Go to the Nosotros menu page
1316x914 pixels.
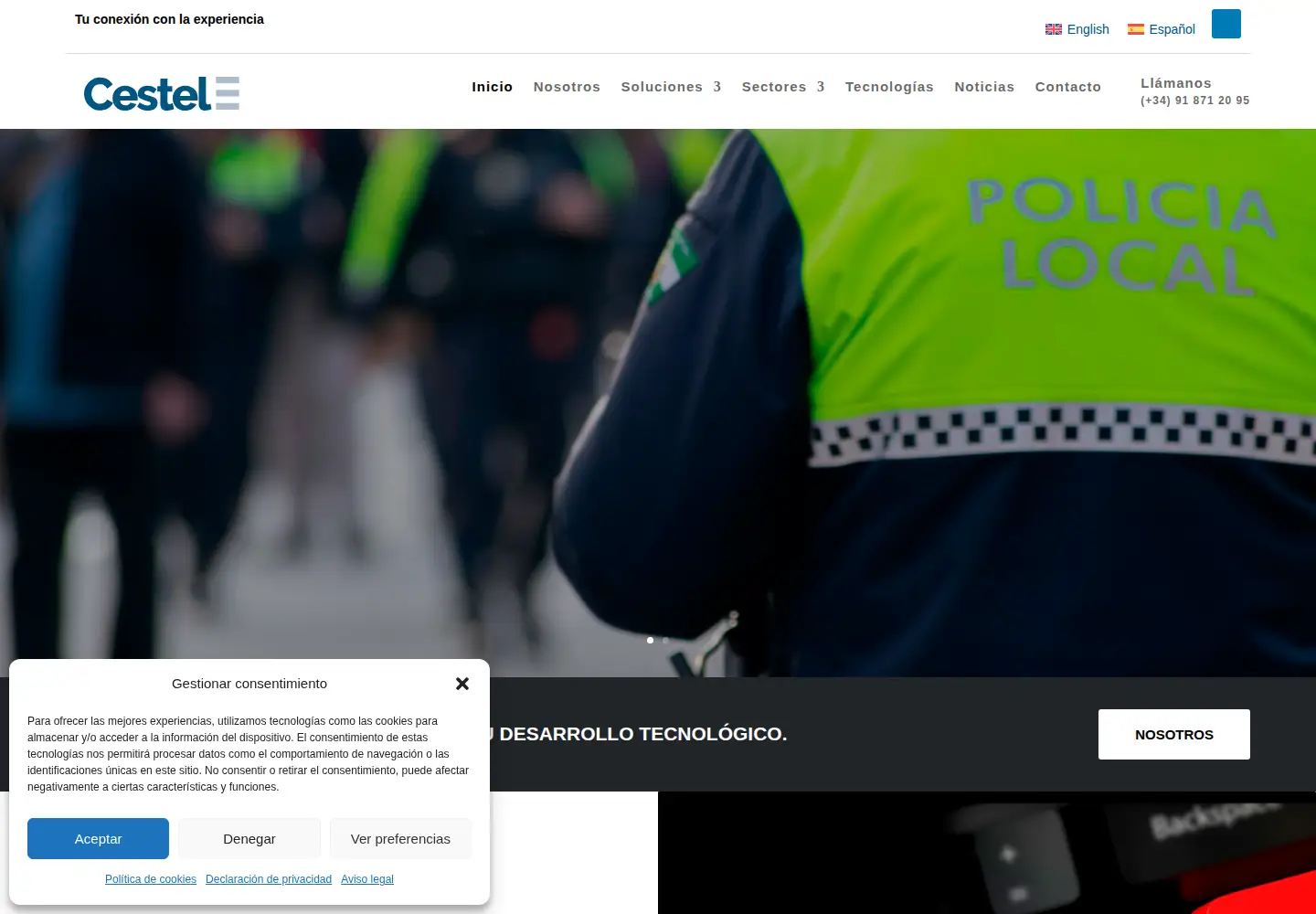pos(567,87)
